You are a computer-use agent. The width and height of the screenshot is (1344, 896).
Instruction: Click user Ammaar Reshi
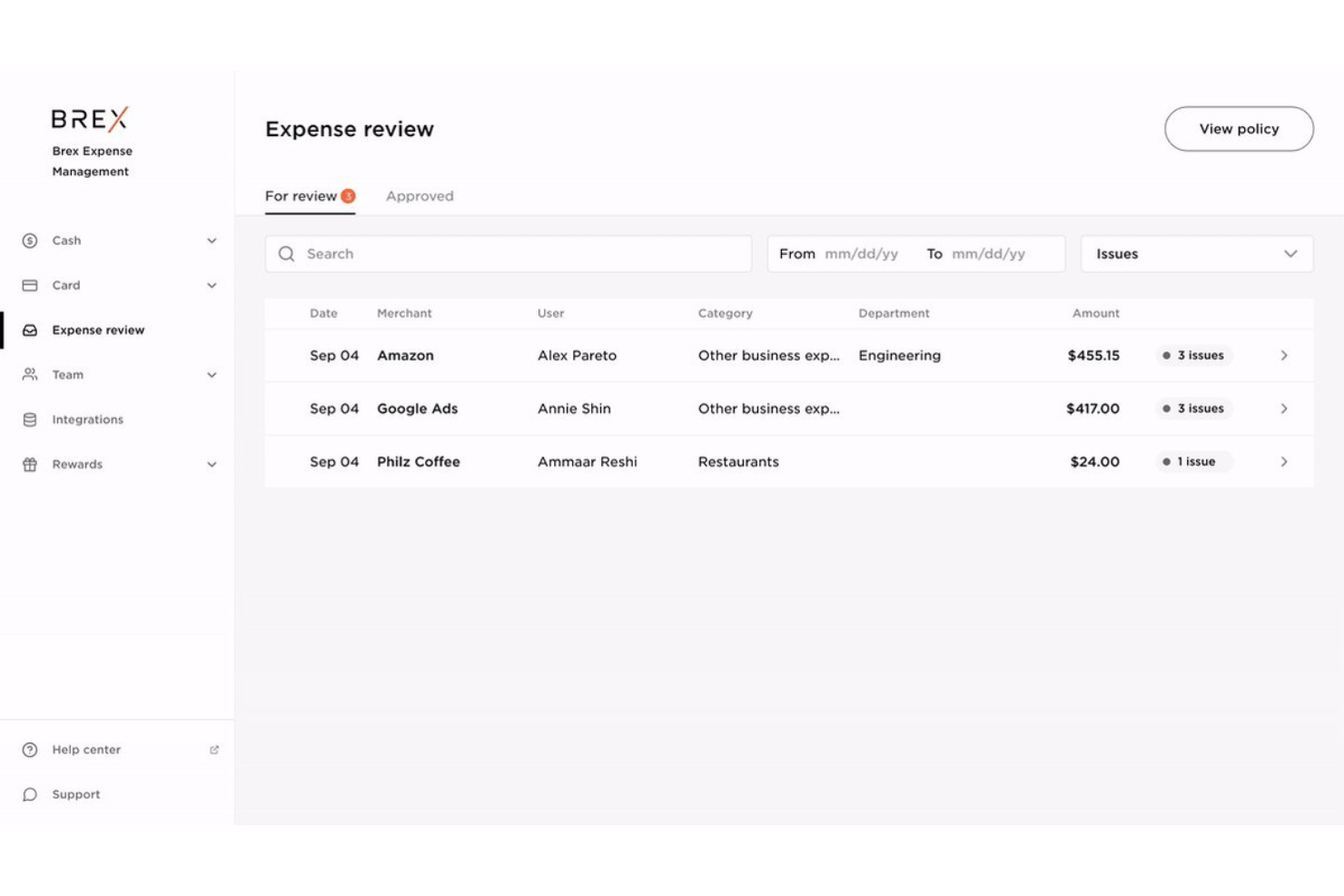pyautogui.click(x=588, y=462)
